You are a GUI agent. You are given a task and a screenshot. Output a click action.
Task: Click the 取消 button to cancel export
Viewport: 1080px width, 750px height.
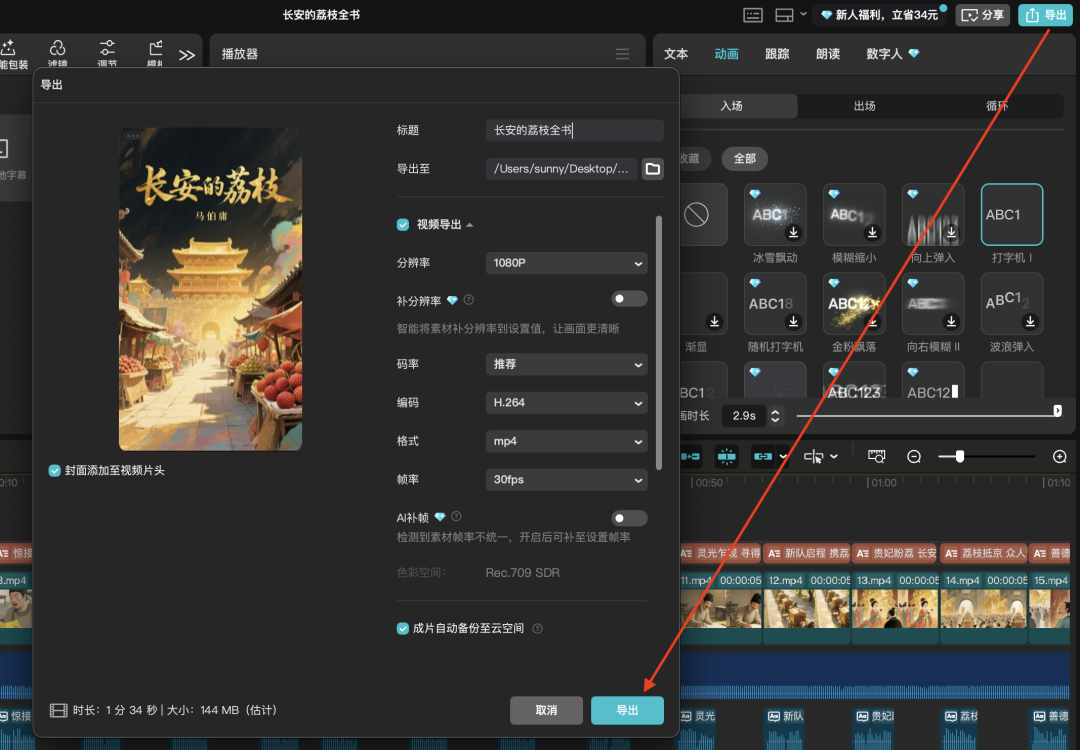546,710
